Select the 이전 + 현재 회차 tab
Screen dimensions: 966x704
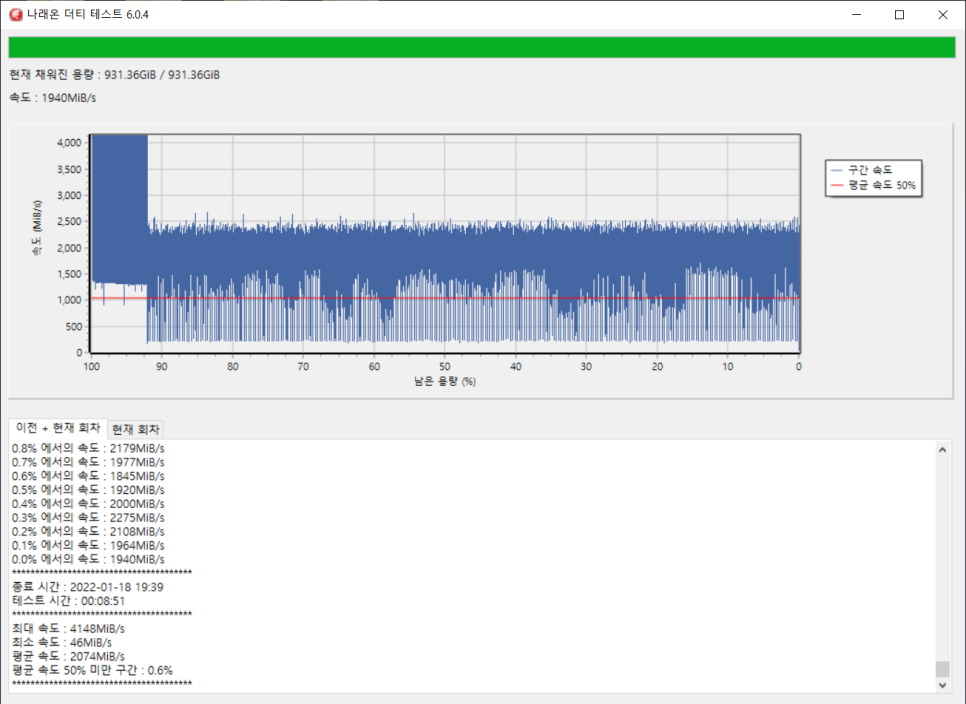click(x=58, y=428)
